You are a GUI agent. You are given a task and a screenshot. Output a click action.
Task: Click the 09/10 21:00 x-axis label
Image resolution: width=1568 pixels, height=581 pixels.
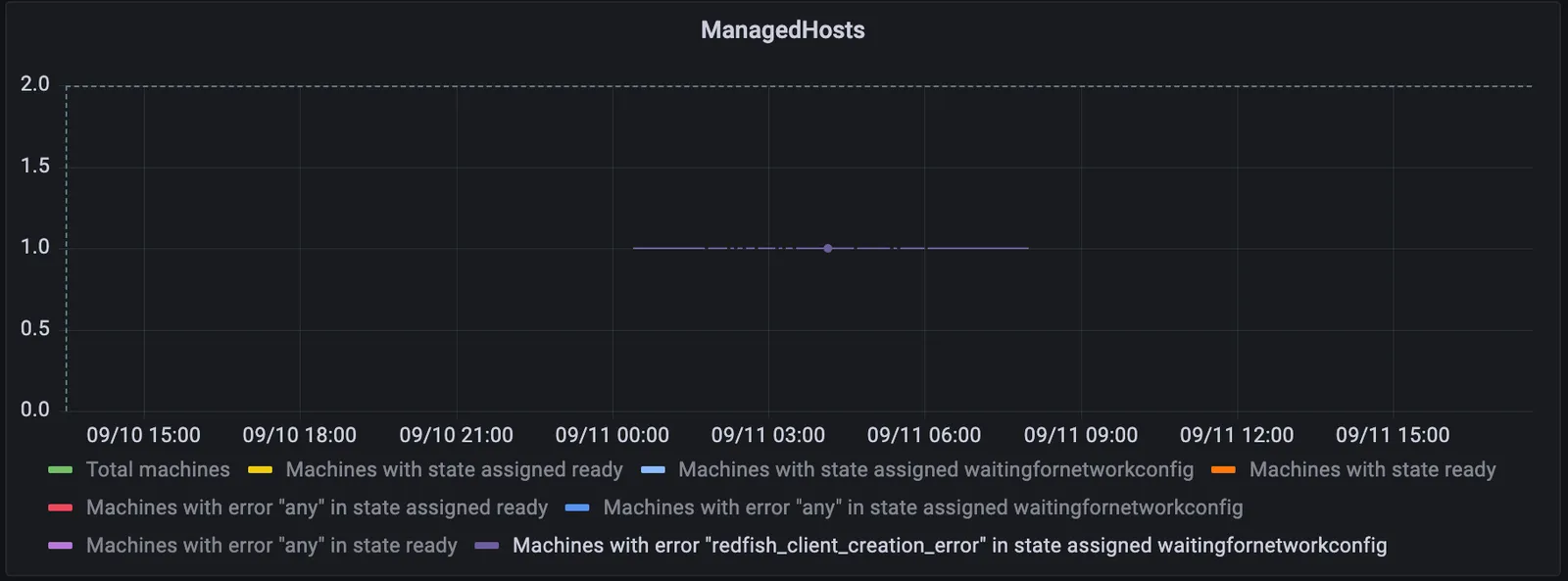tap(456, 435)
